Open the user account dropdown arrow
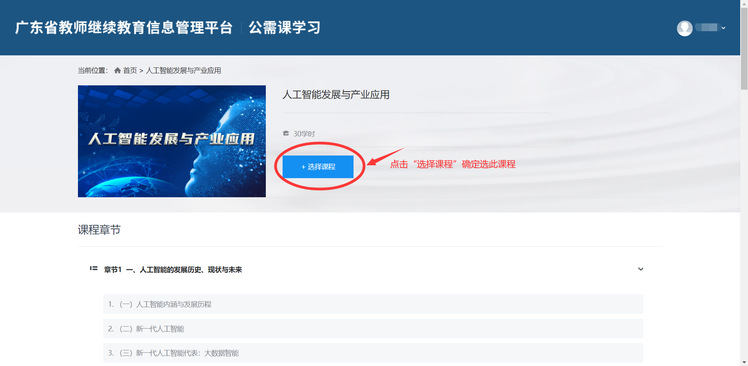Image resolution: width=748 pixels, height=366 pixels. coord(724,28)
